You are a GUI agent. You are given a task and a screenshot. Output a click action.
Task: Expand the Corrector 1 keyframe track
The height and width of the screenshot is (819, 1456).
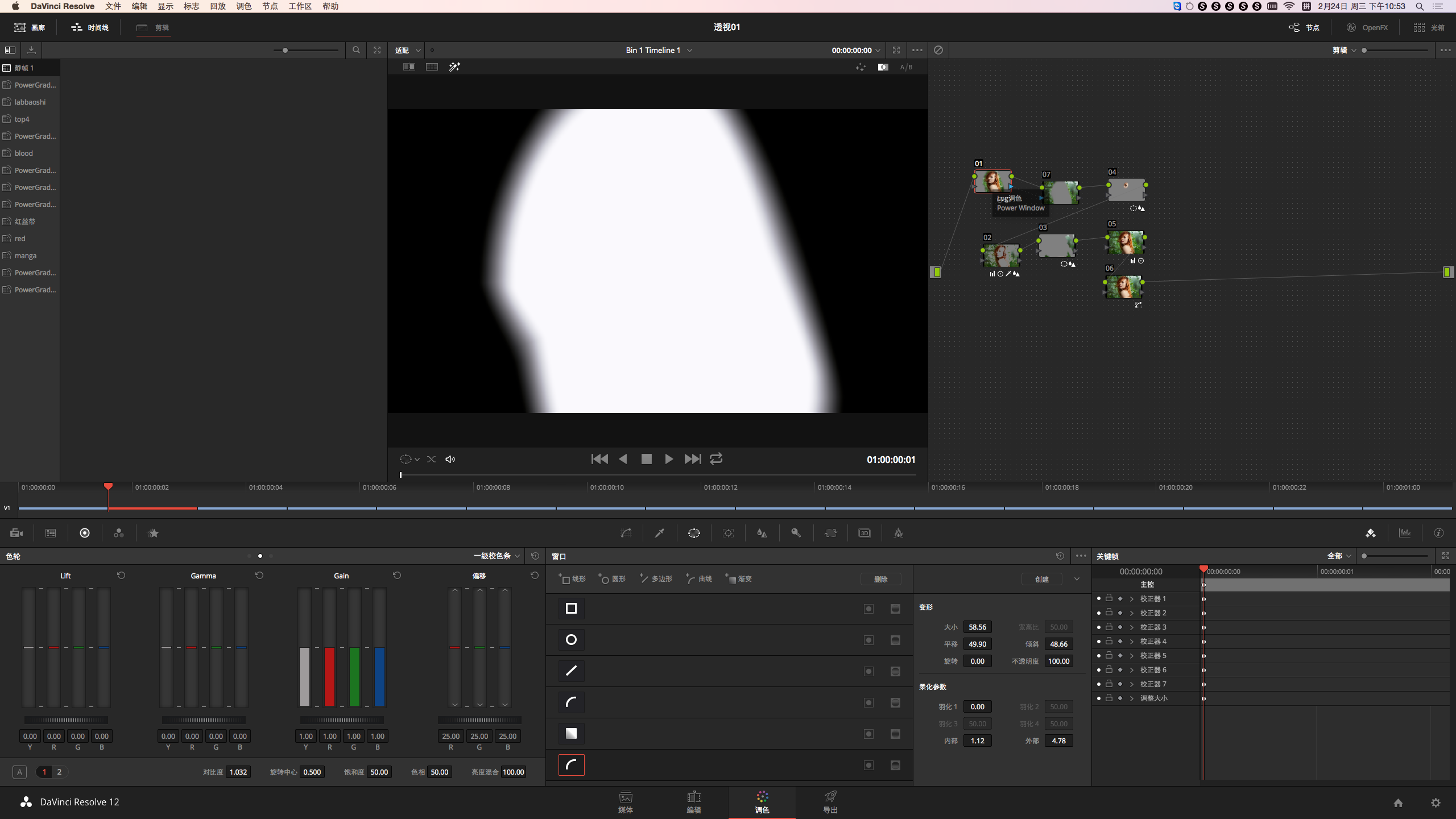pos(1131,598)
